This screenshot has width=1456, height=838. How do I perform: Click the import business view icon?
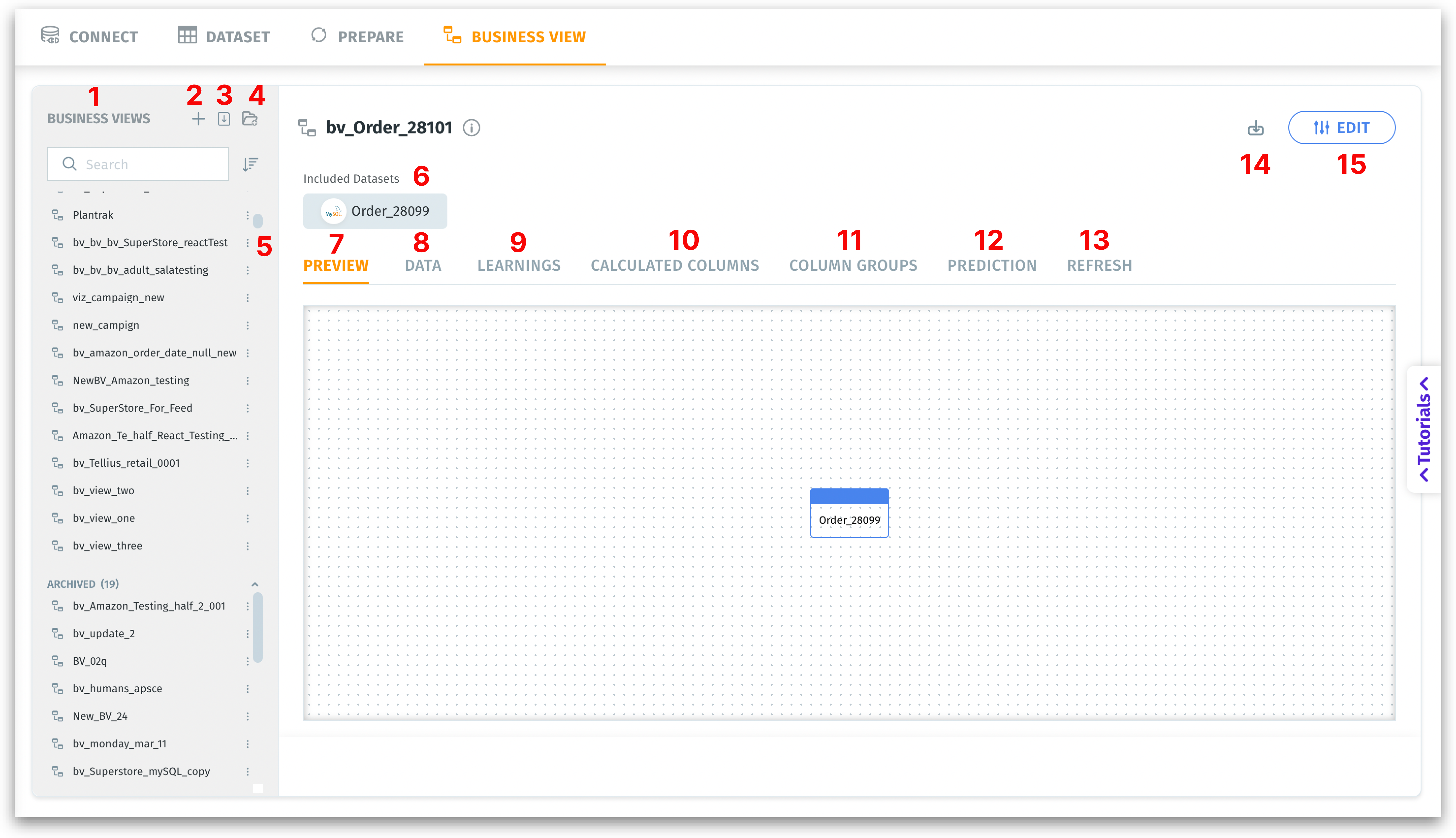point(224,119)
